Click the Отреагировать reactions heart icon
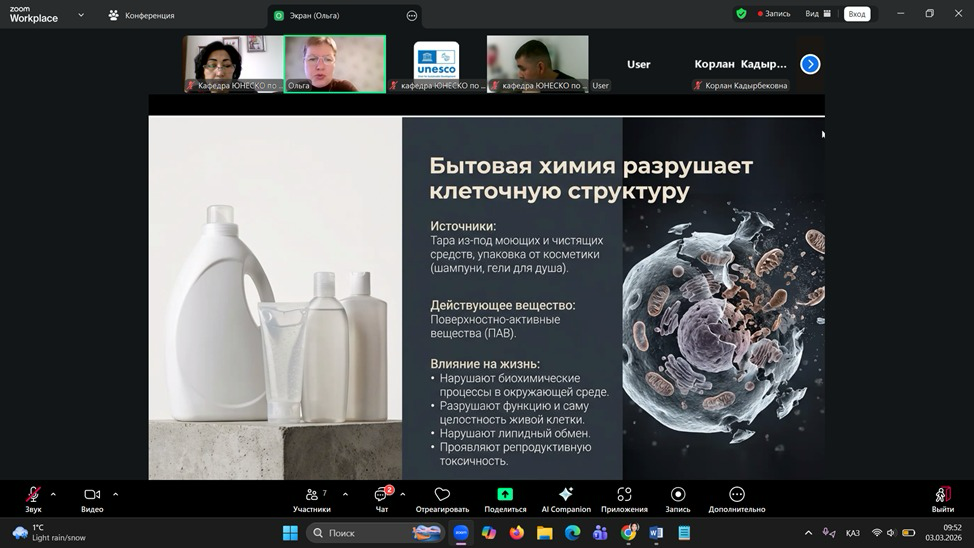974x548 pixels. pyautogui.click(x=442, y=495)
